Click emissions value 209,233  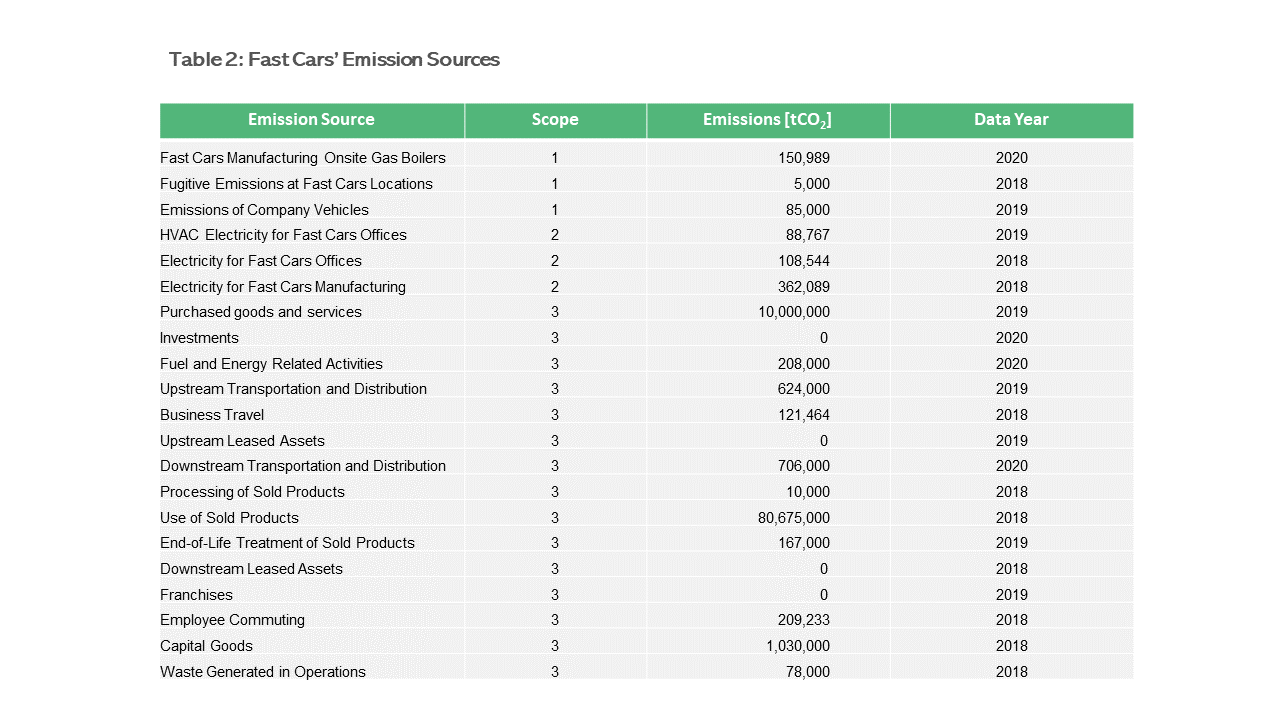click(x=804, y=620)
